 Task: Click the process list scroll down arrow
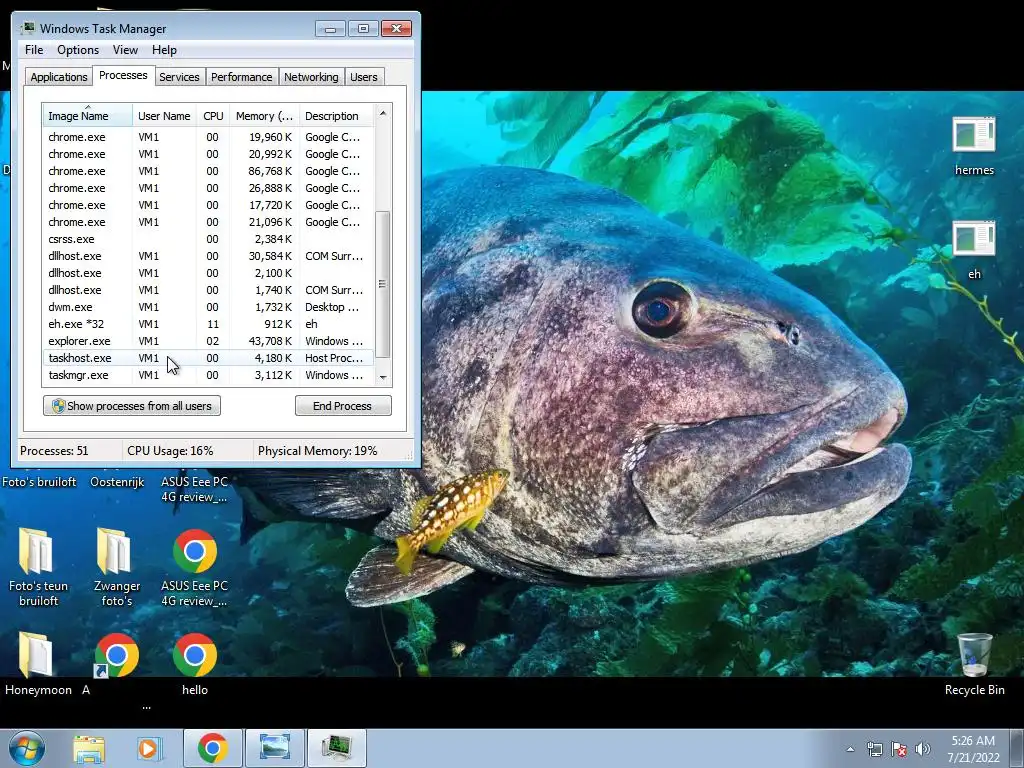tap(383, 377)
